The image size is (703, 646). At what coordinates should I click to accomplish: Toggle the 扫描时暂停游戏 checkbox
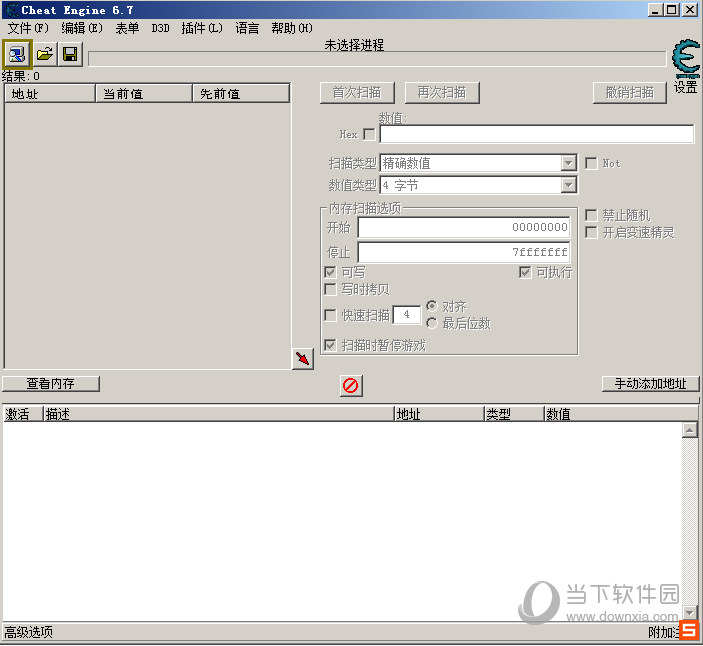click(x=330, y=345)
